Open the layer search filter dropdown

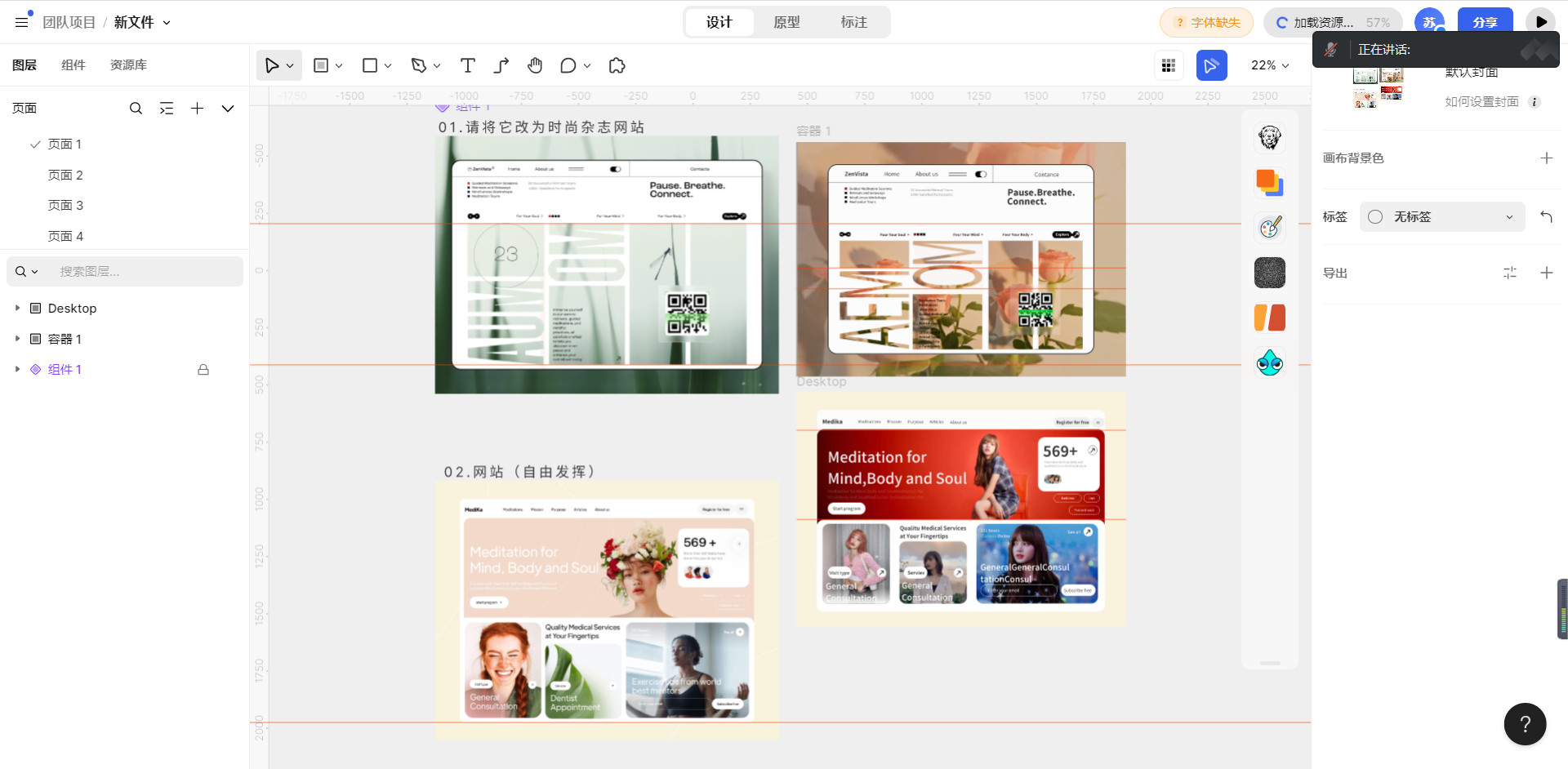tap(27, 272)
